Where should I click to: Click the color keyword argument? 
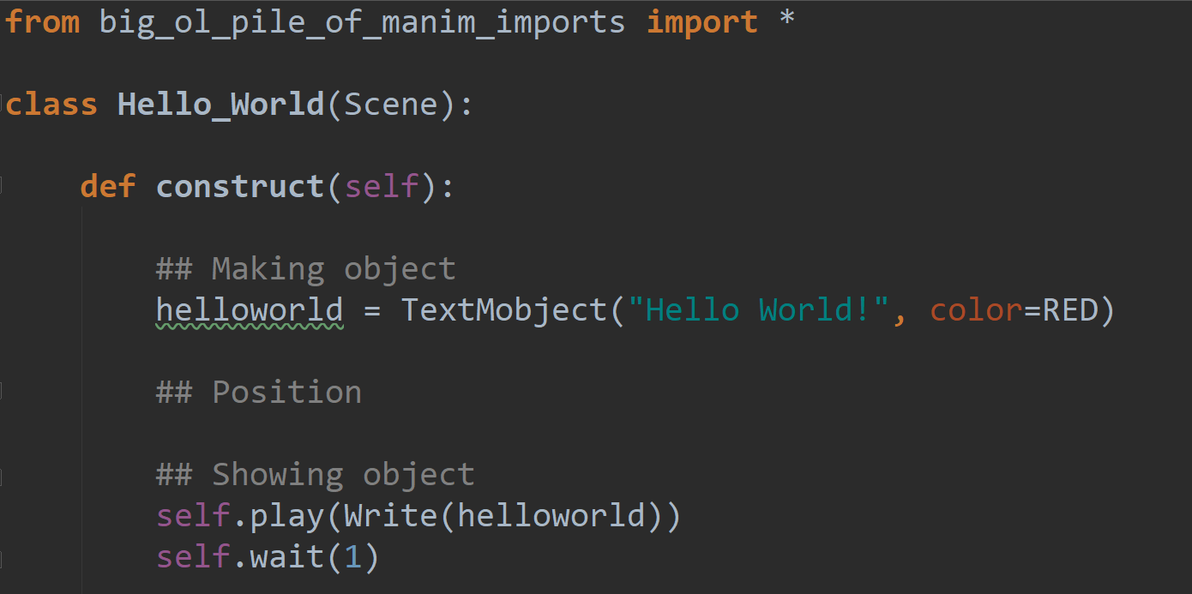pyautogui.click(x=976, y=309)
